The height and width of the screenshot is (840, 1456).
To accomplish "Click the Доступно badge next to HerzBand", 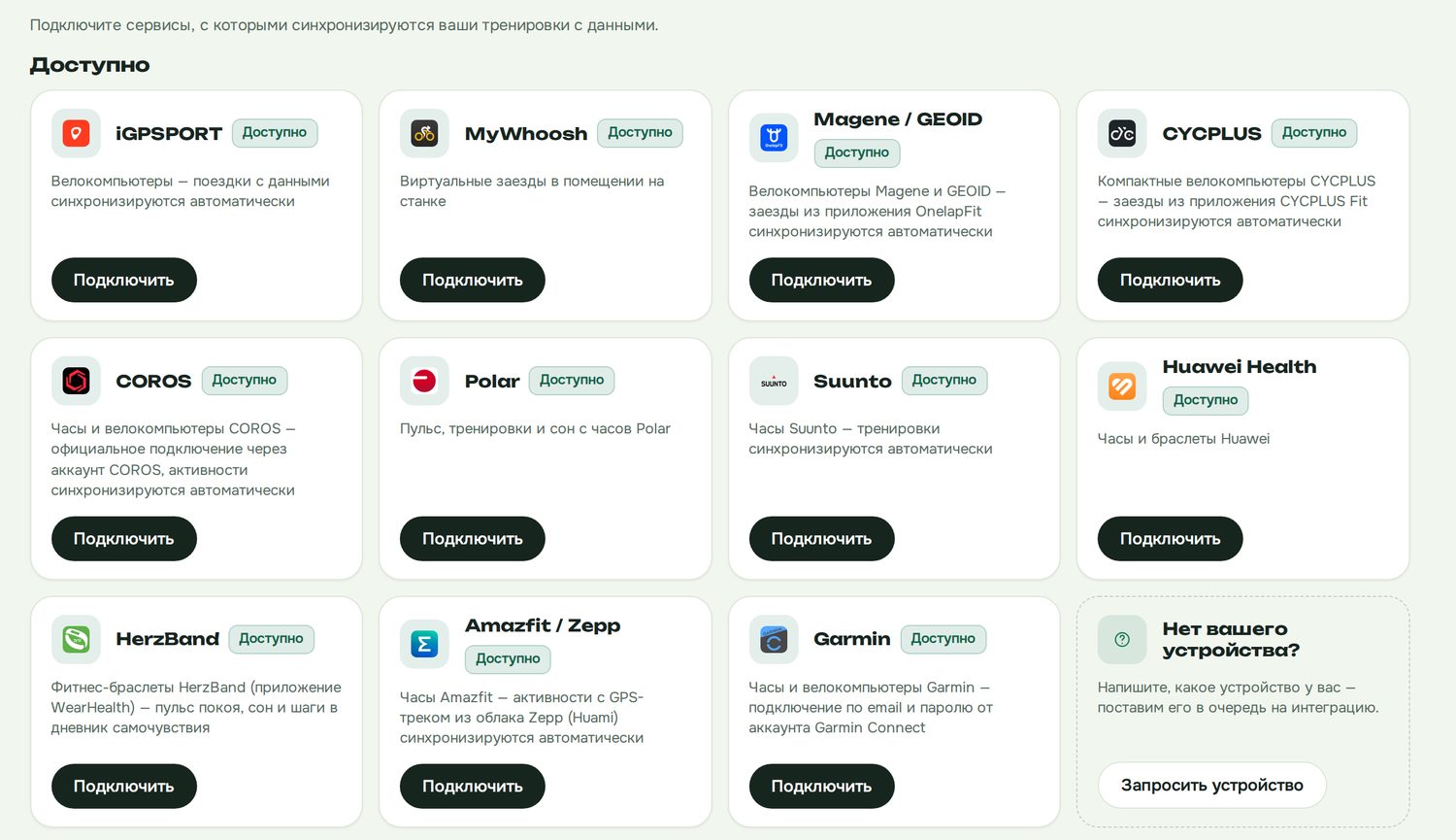I will (x=271, y=639).
